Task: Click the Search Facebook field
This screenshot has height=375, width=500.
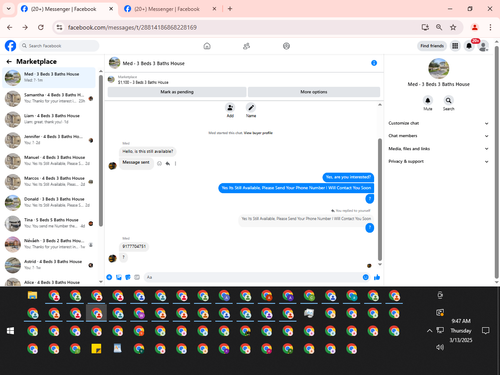Action: coord(59,46)
